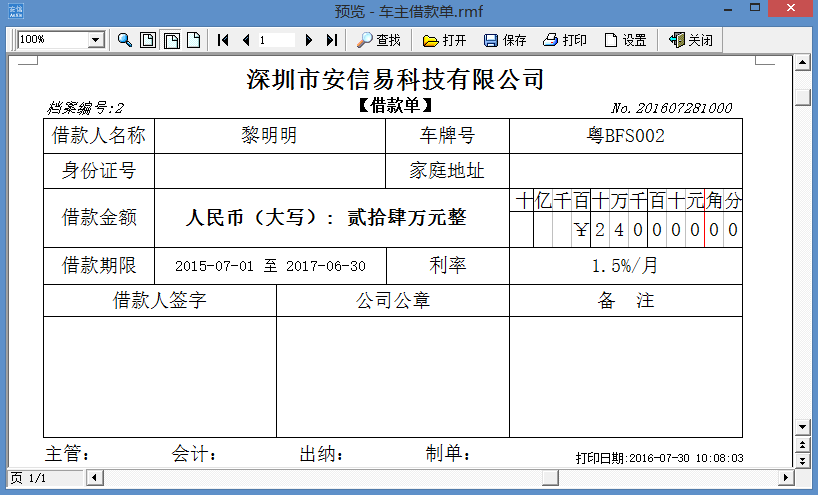Screen dimensions: 818x495
Task: Click the 打印 print button
Action: (565, 40)
